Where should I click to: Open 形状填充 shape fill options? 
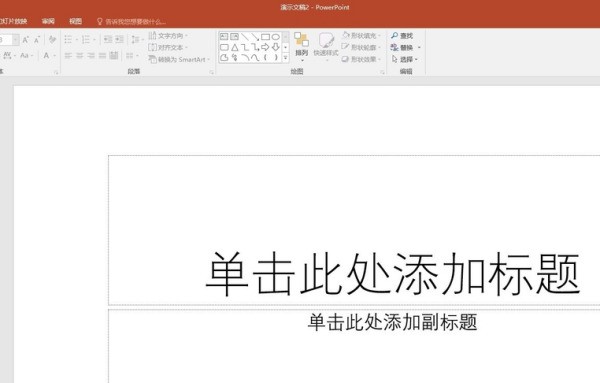click(361, 36)
